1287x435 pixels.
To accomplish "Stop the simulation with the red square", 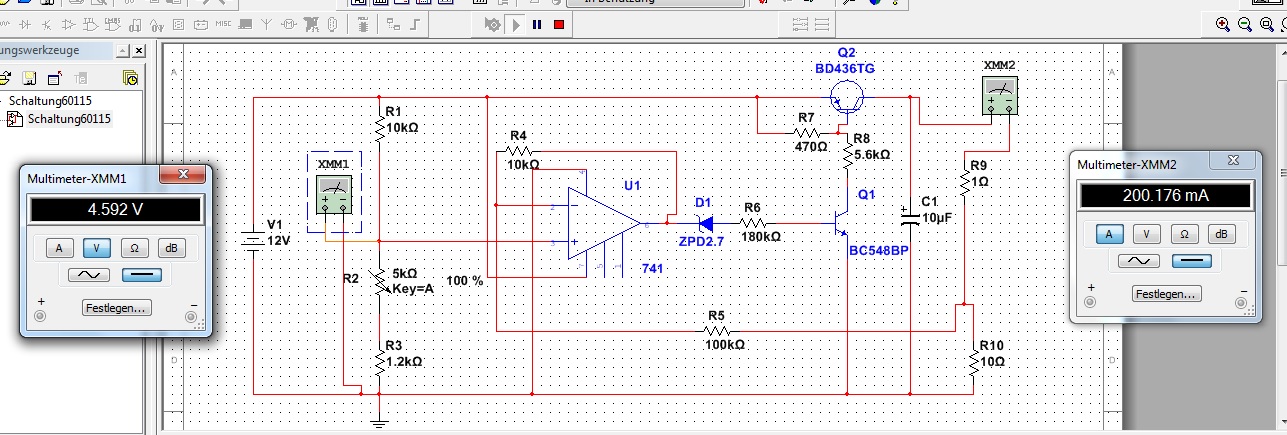I will (561, 25).
